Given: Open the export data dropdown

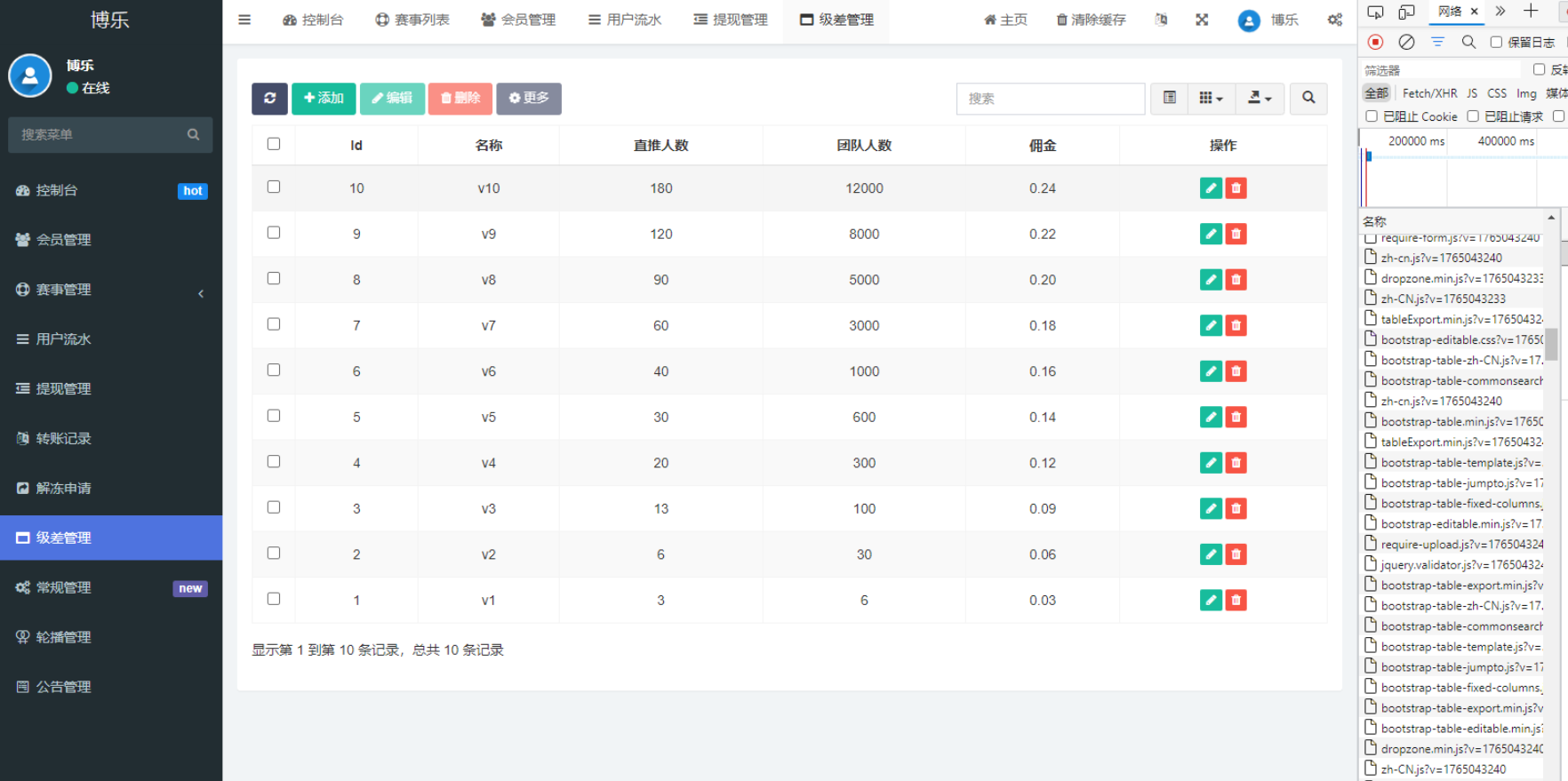Looking at the screenshot, I should click(x=1260, y=99).
